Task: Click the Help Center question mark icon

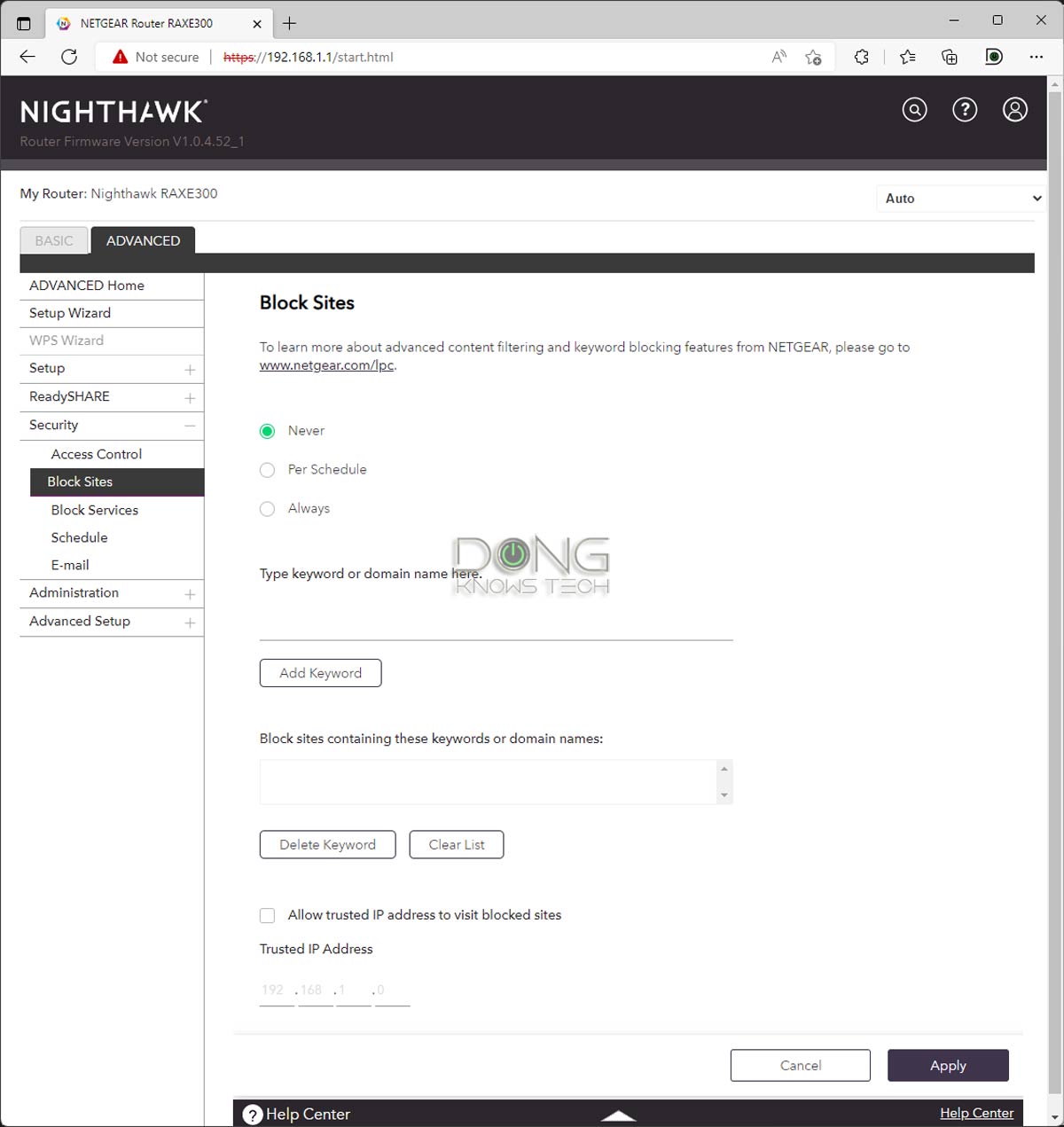Action: [x=253, y=1115]
